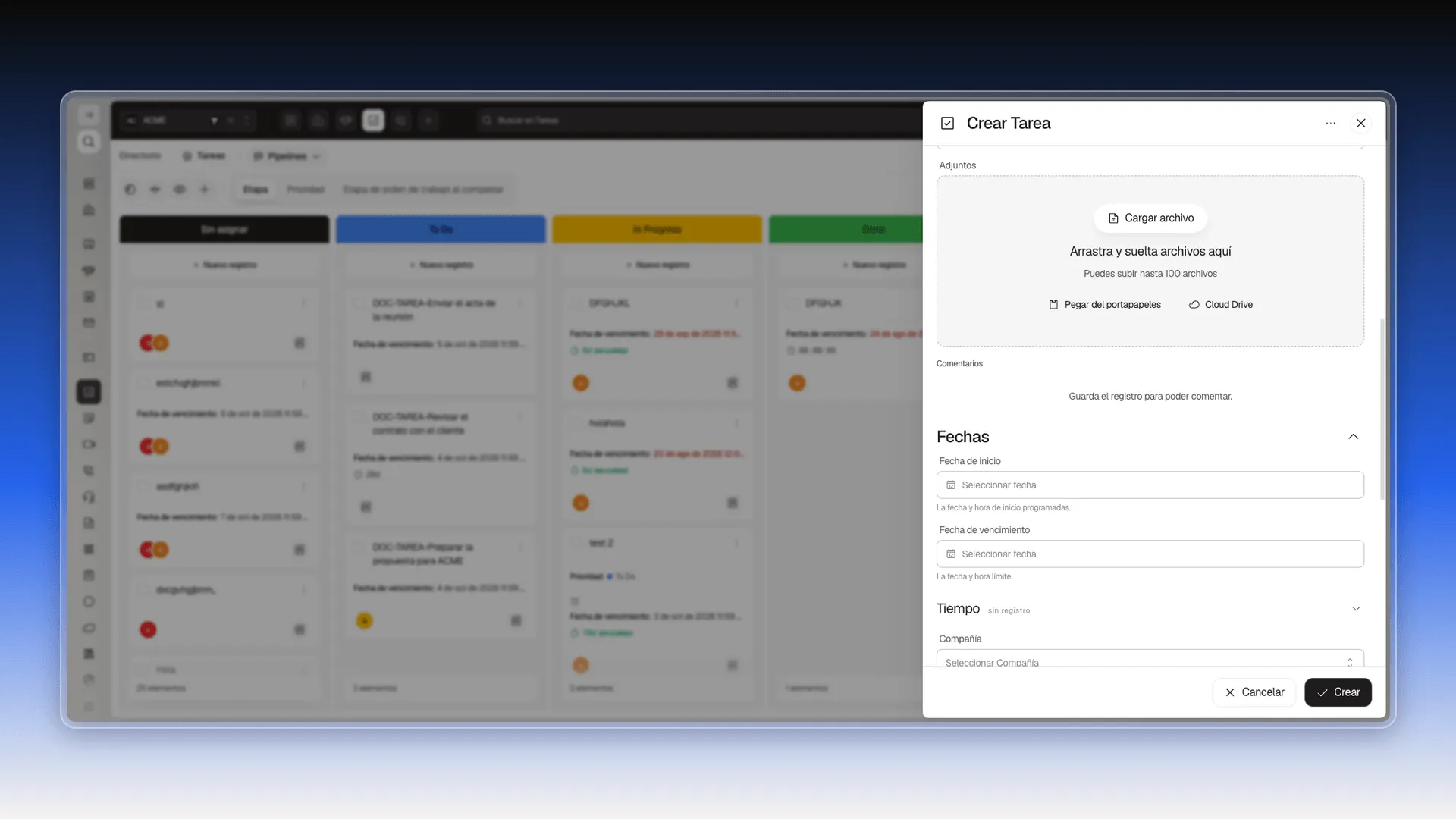Click the Cancelar button
The width and height of the screenshot is (1456, 819).
click(1254, 692)
